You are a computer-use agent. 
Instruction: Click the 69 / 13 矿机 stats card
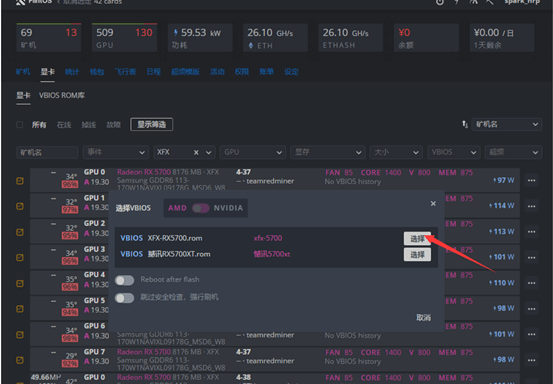coord(49,38)
